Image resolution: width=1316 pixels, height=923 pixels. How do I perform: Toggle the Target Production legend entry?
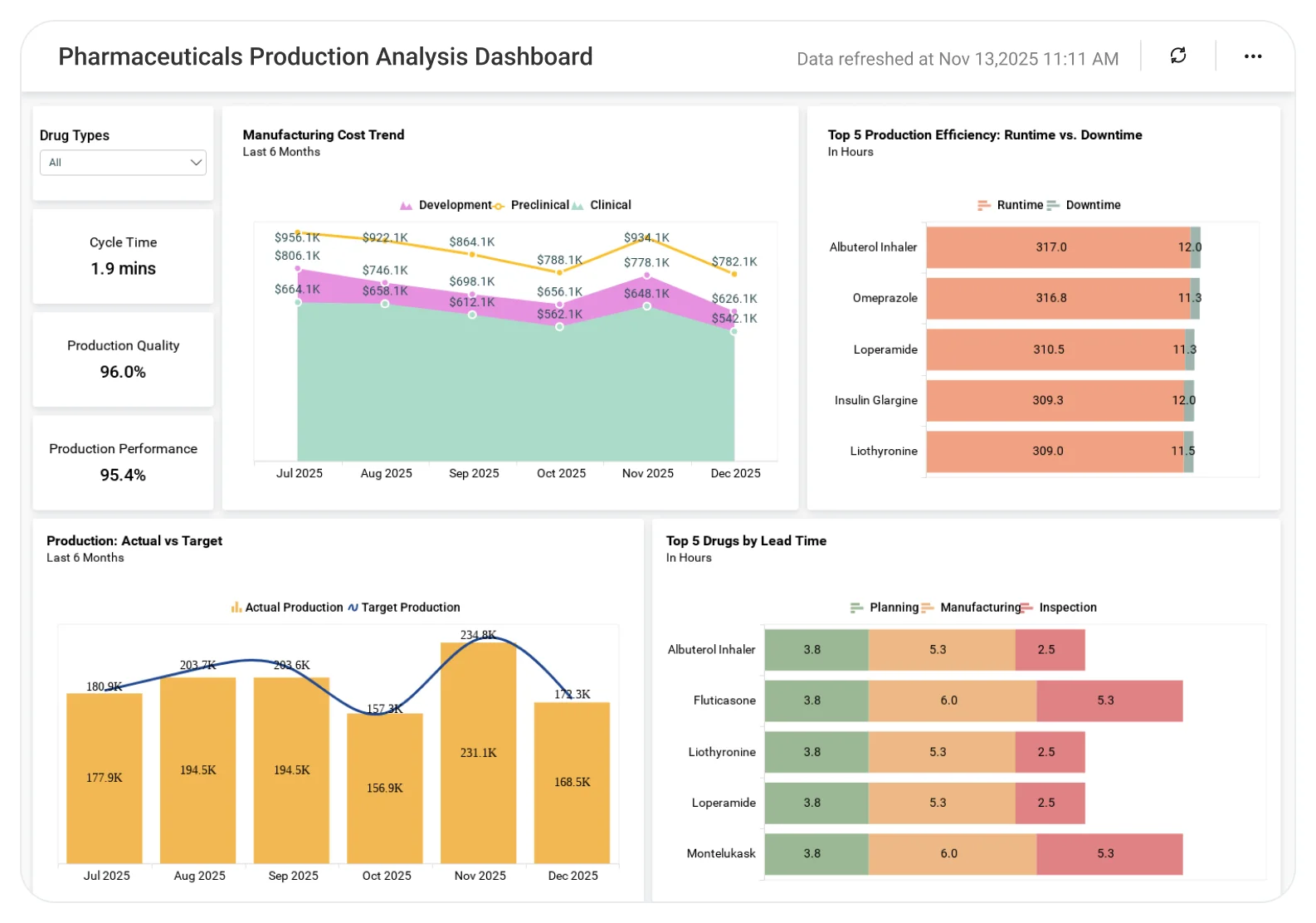coord(404,608)
